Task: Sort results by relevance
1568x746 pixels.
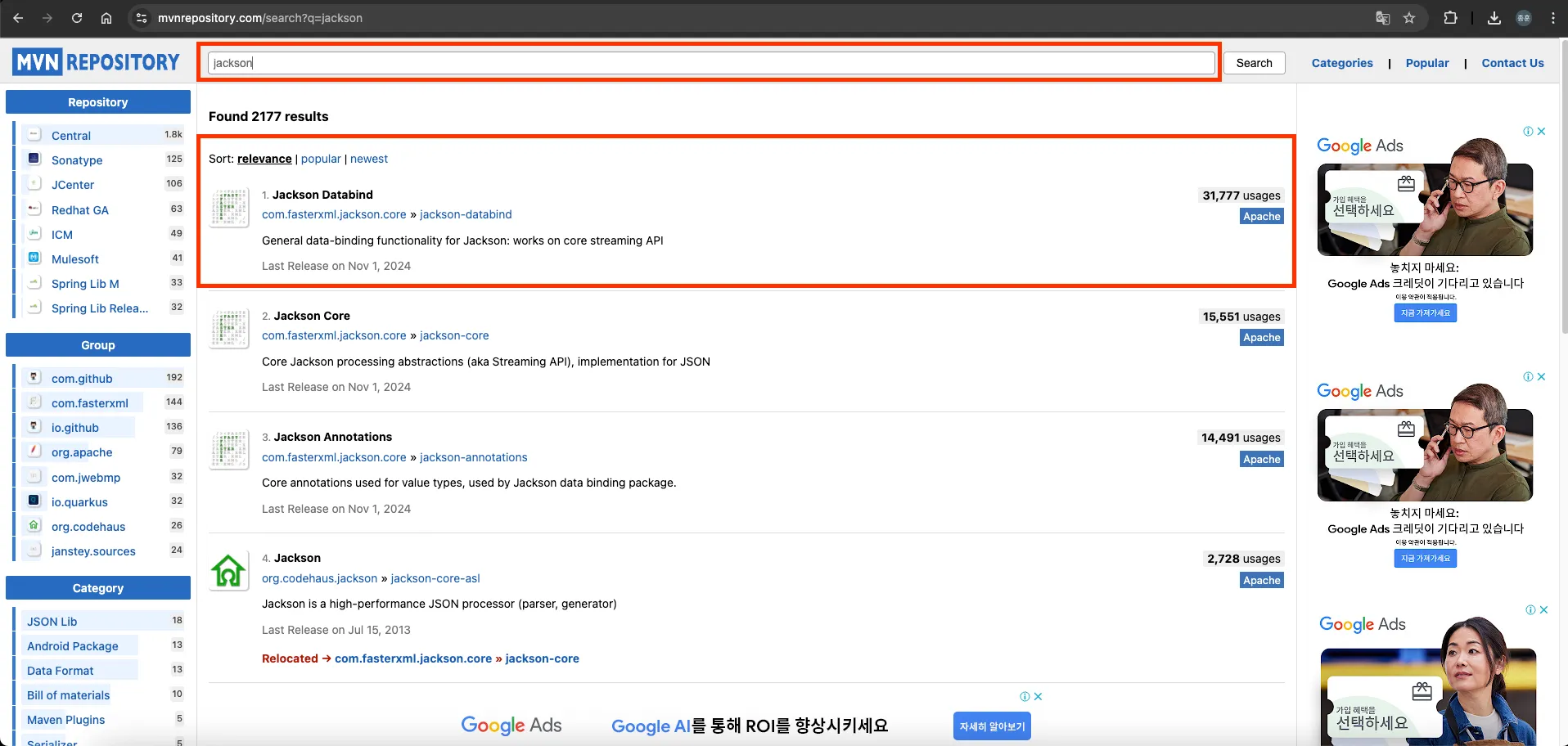Action: pyautogui.click(x=264, y=159)
